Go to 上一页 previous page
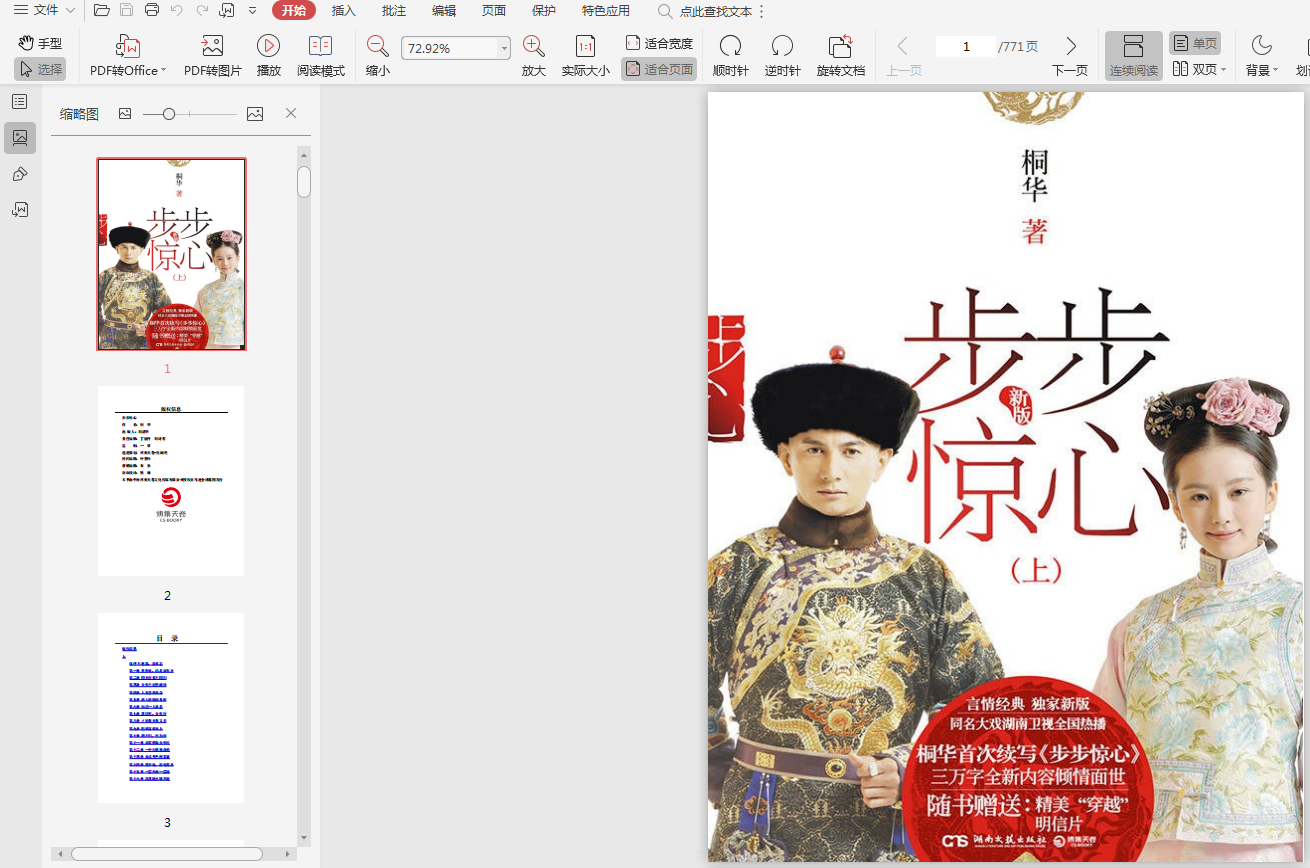Viewport: 1310px width, 868px height. [x=904, y=56]
